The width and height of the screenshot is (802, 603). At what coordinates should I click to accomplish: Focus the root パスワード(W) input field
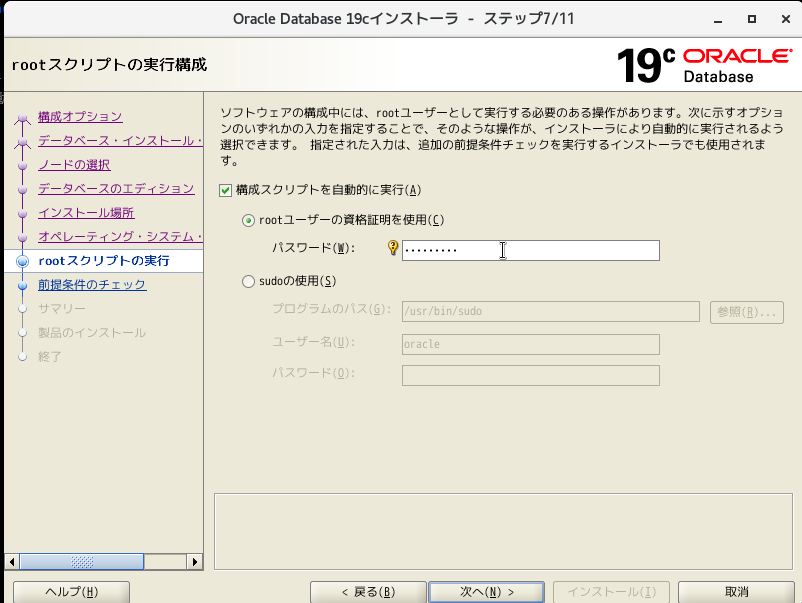click(530, 250)
